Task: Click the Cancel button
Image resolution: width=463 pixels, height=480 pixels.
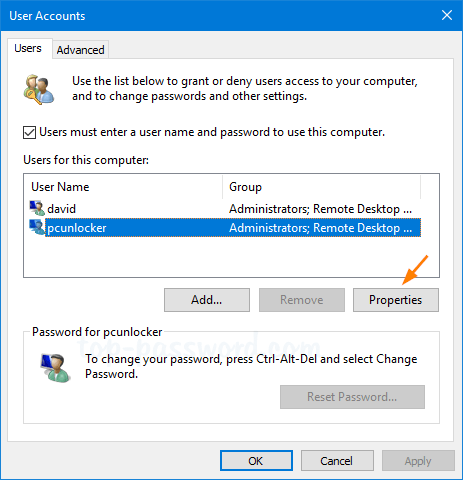Action: pyautogui.click(x=337, y=461)
